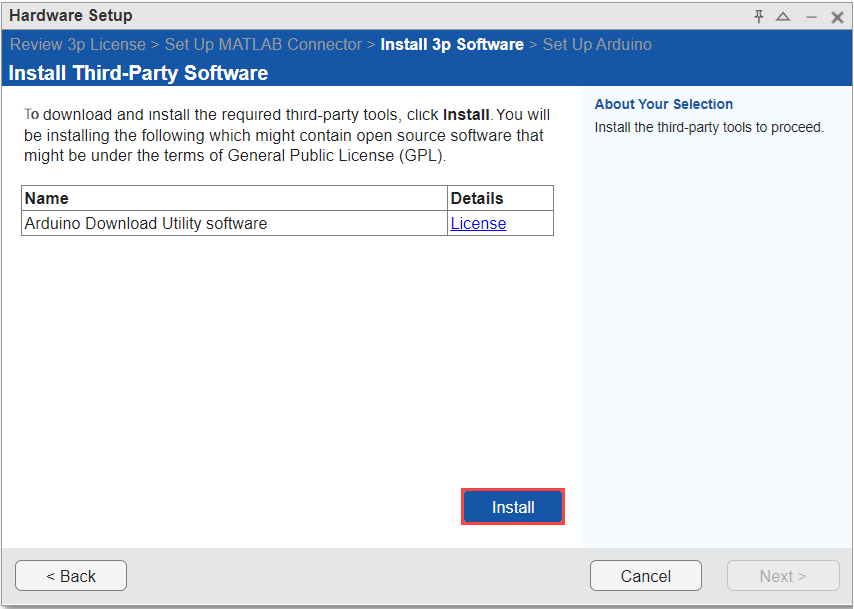Click the Install 3p Software step
This screenshot has width=854, height=609.
pyautogui.click(x=452, y=45)
